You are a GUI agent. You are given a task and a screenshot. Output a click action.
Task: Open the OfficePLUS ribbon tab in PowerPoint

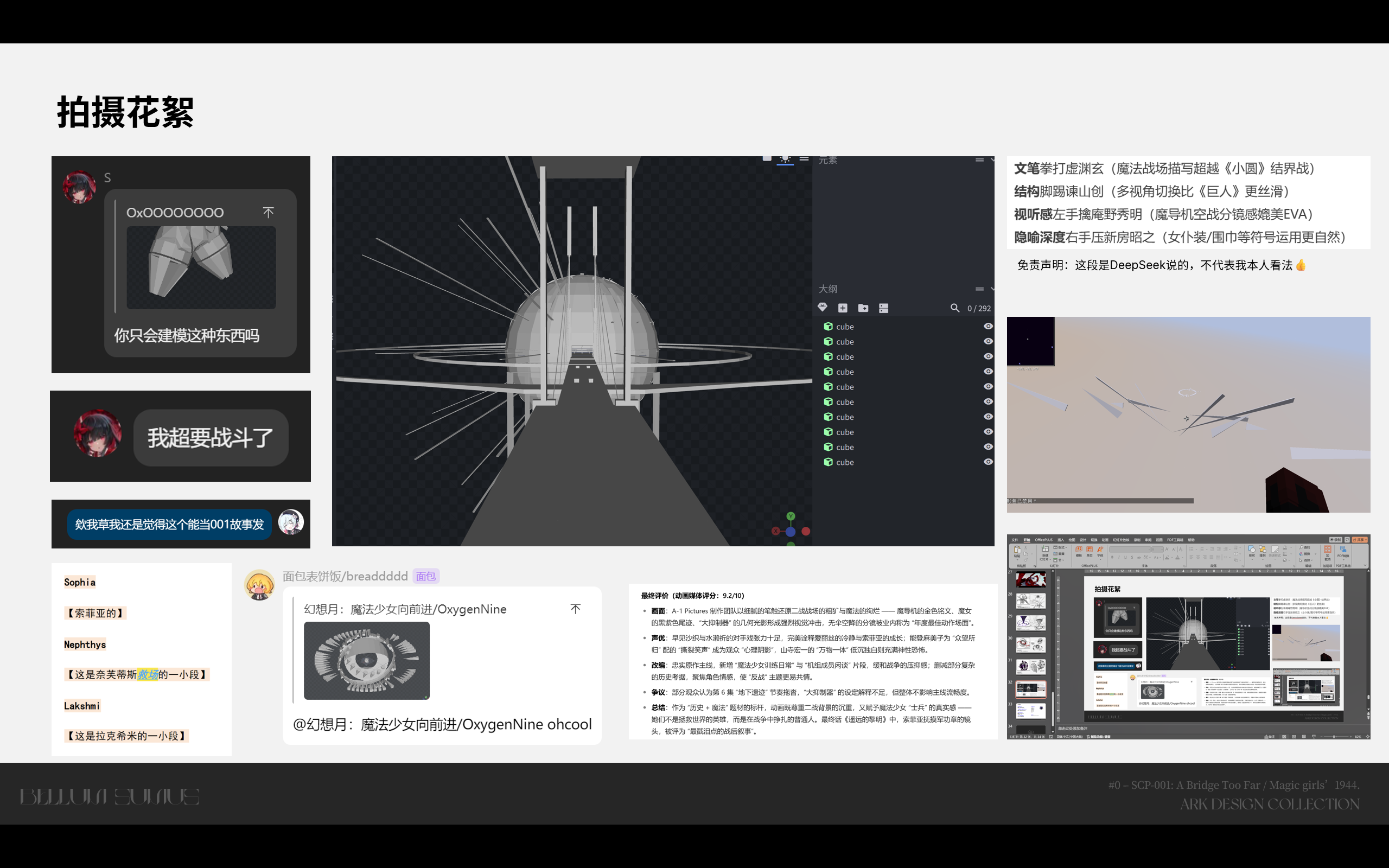point(1043,540)
